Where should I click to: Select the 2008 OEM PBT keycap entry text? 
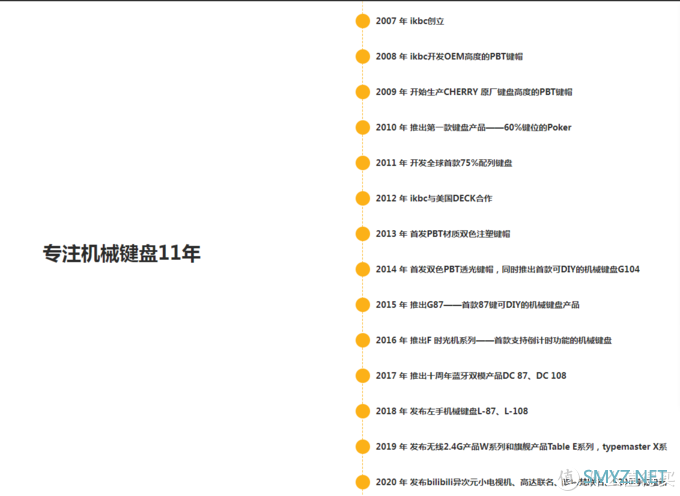tap(449, 56)
